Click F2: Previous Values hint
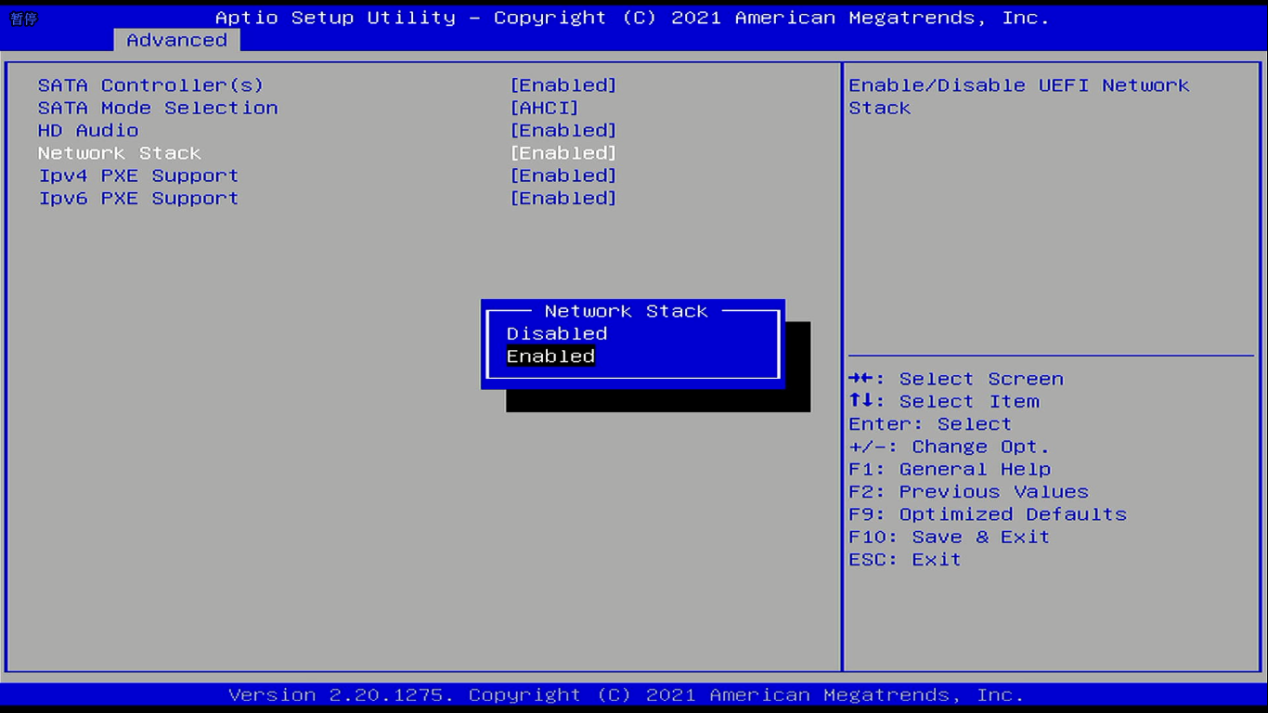 [968, 492]
